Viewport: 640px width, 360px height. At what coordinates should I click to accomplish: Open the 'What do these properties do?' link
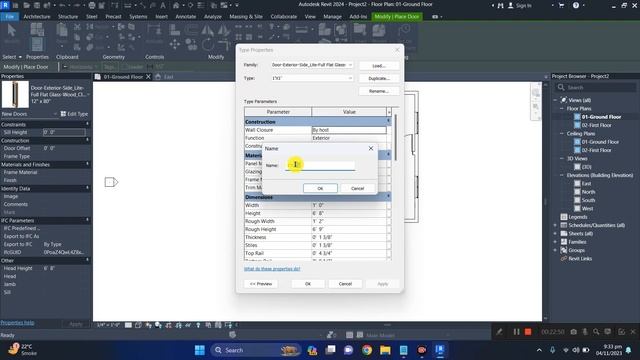(x=272, y=269)
